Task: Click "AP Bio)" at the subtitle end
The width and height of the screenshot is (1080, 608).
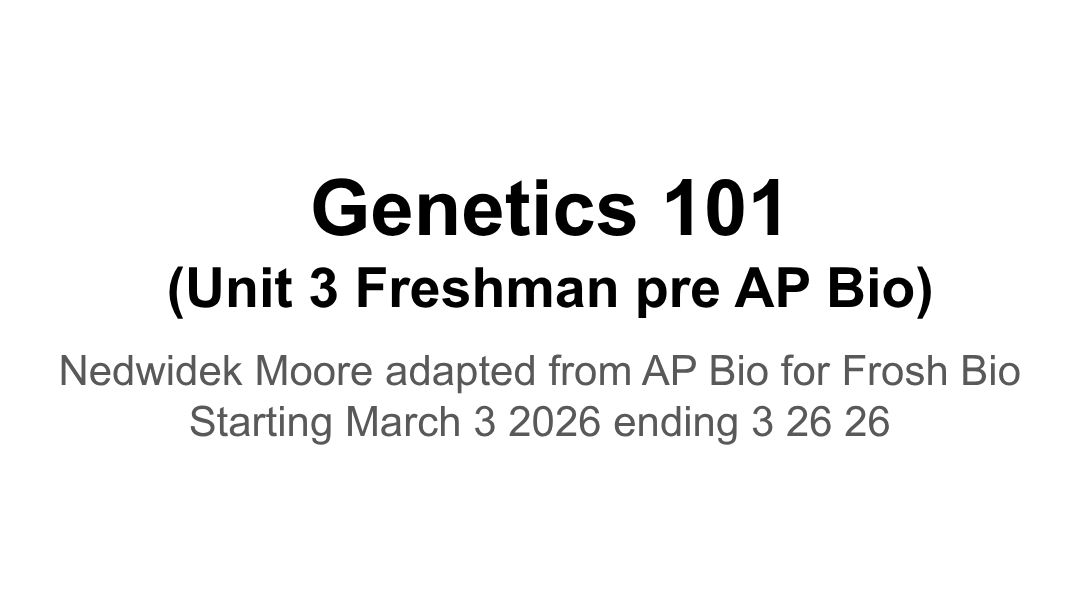Action: click(x=833, y=289)
